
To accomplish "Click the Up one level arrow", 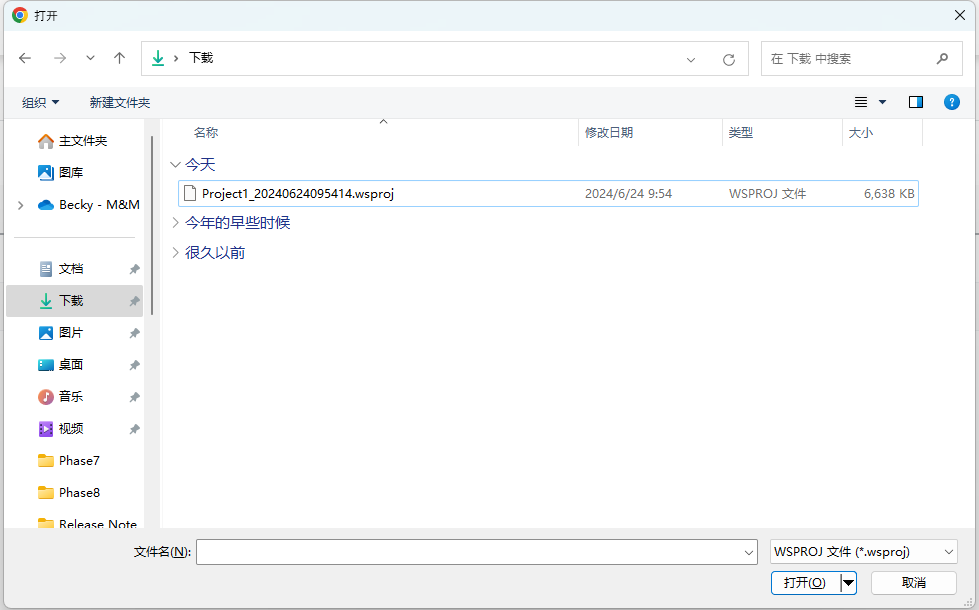I will click(120, 58).
